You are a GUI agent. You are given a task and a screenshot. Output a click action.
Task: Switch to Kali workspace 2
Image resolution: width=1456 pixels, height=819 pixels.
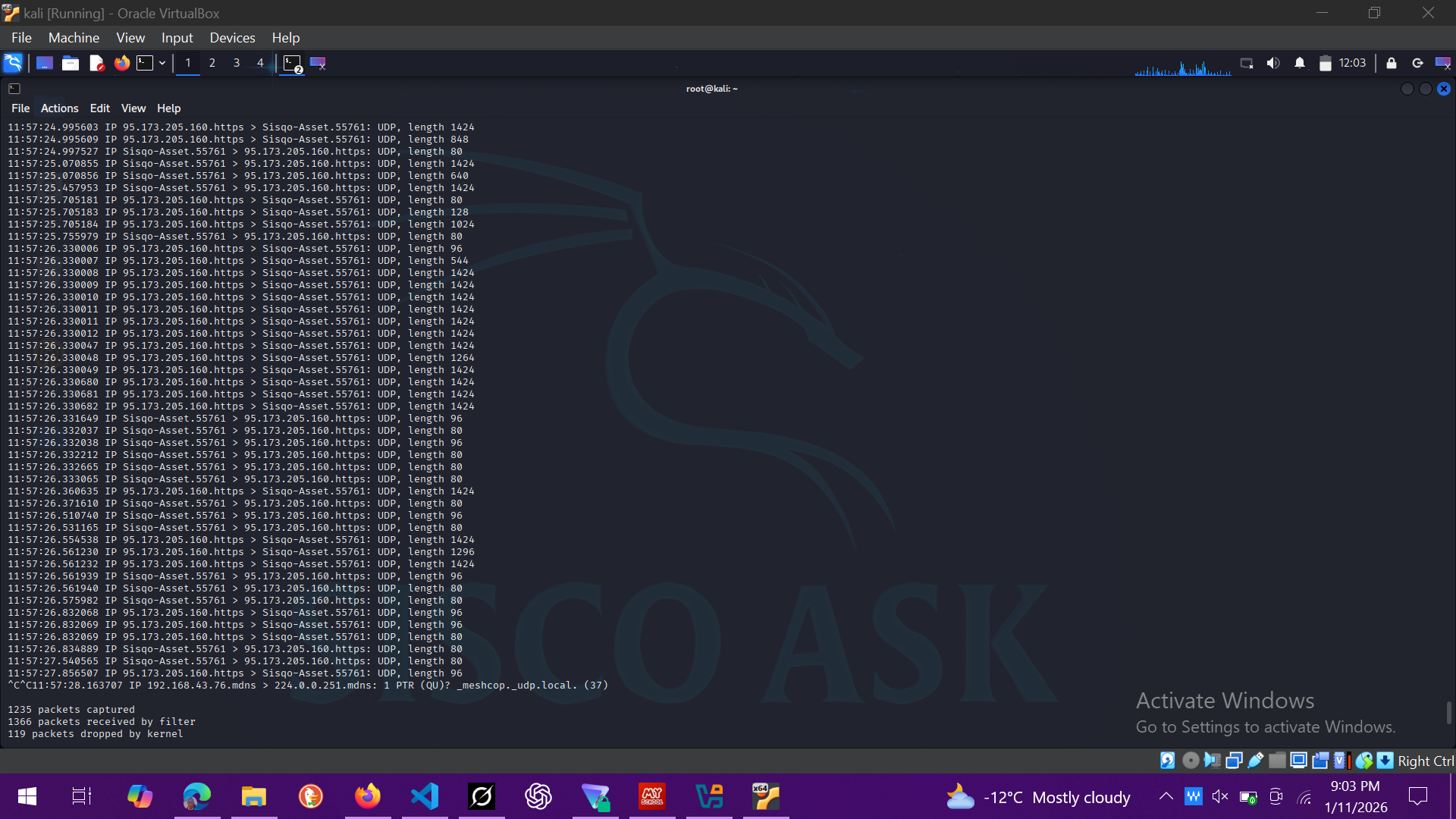click(212, 63)
